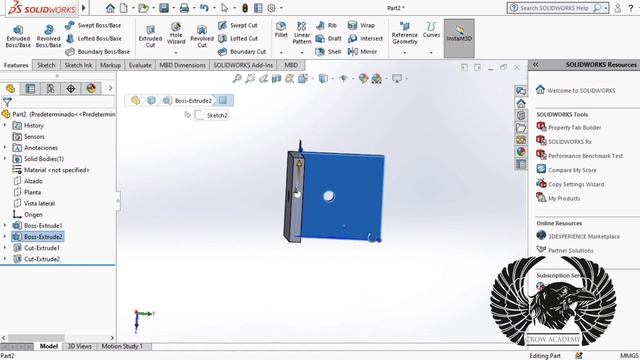Pick the Lofted Boss/Base command
The image size is (640, 360).
point(93,38)
